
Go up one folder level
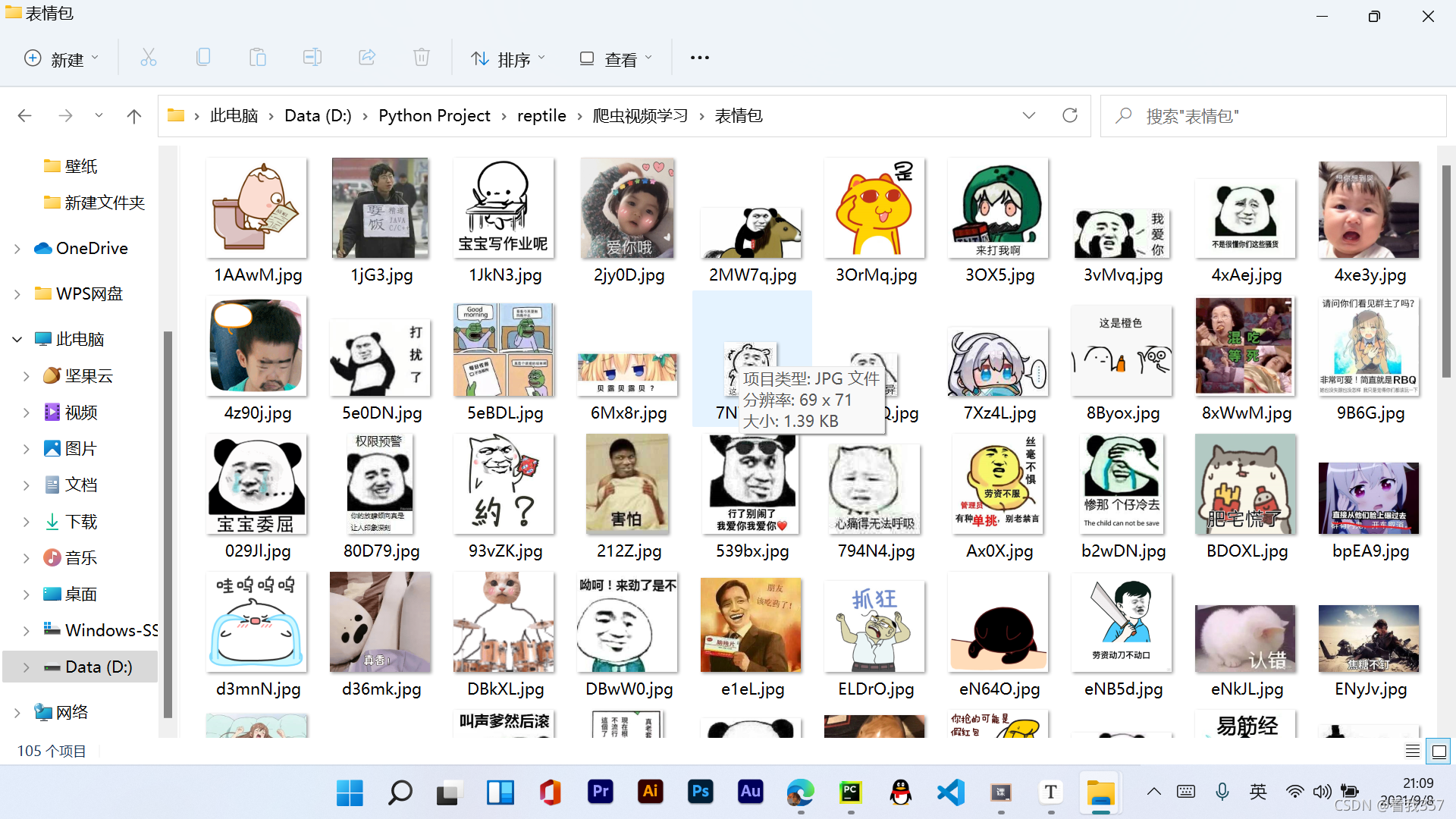(134, 116)
